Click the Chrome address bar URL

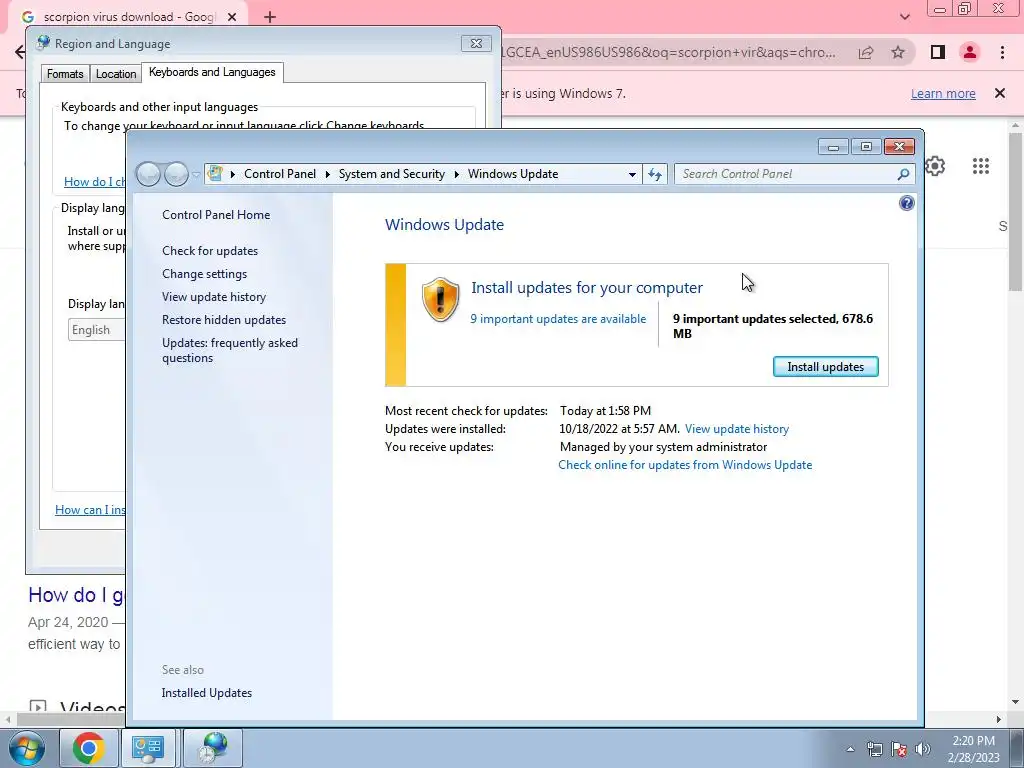(x=668, y=52)
